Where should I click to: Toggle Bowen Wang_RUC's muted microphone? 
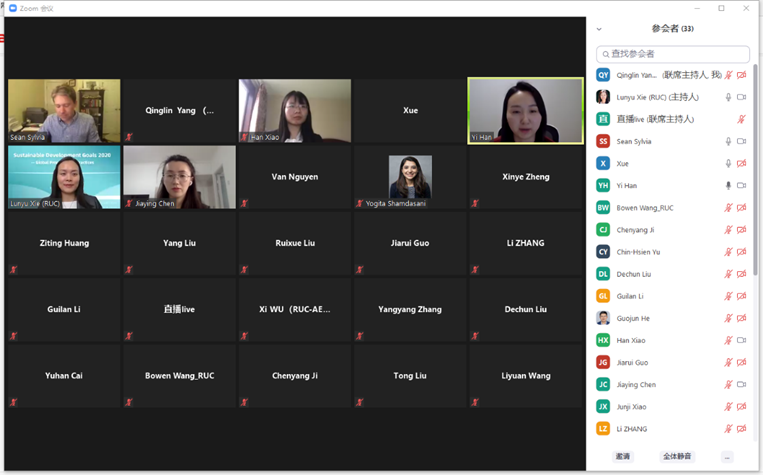point(728,208)
